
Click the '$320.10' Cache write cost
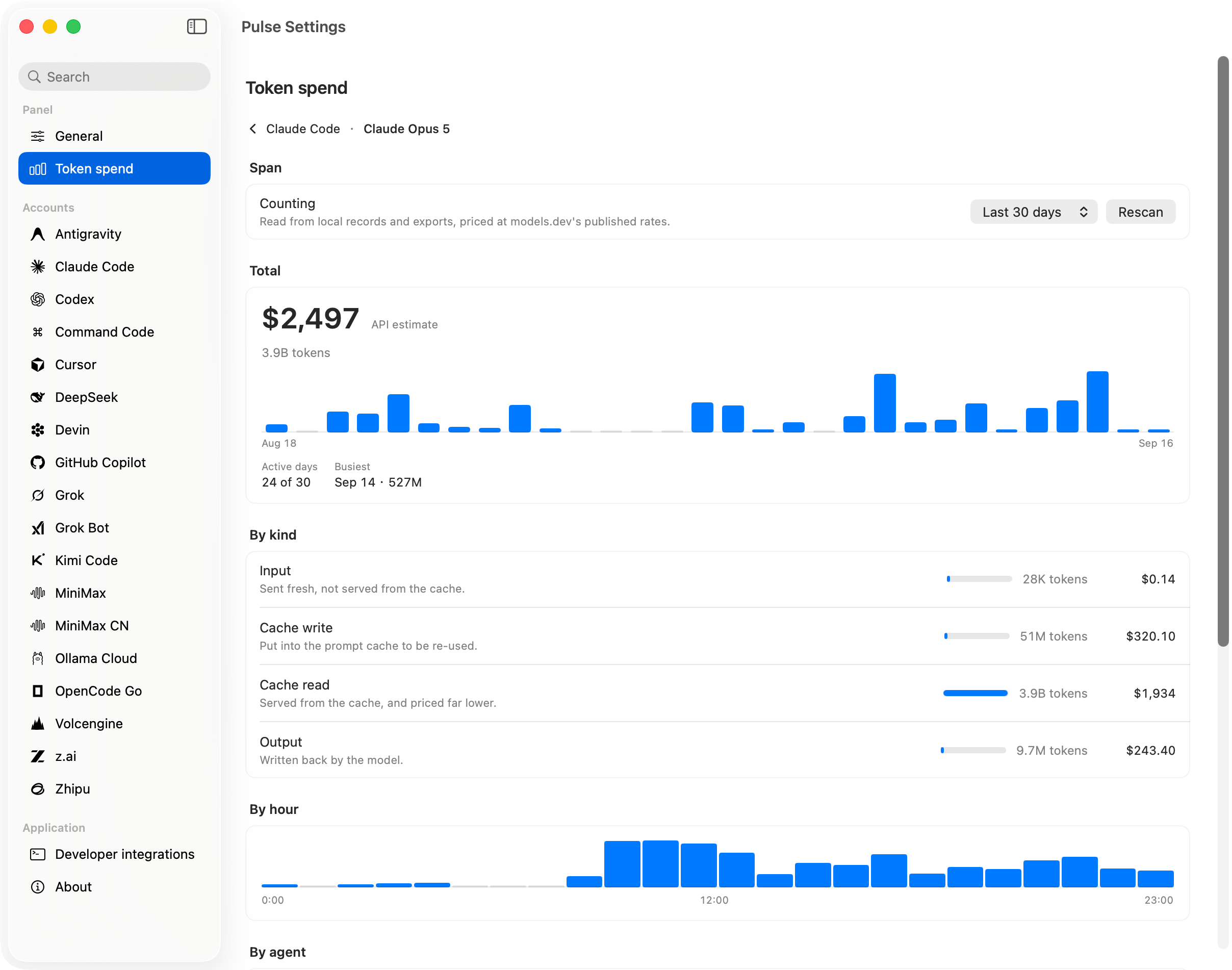click(1150, 636)
